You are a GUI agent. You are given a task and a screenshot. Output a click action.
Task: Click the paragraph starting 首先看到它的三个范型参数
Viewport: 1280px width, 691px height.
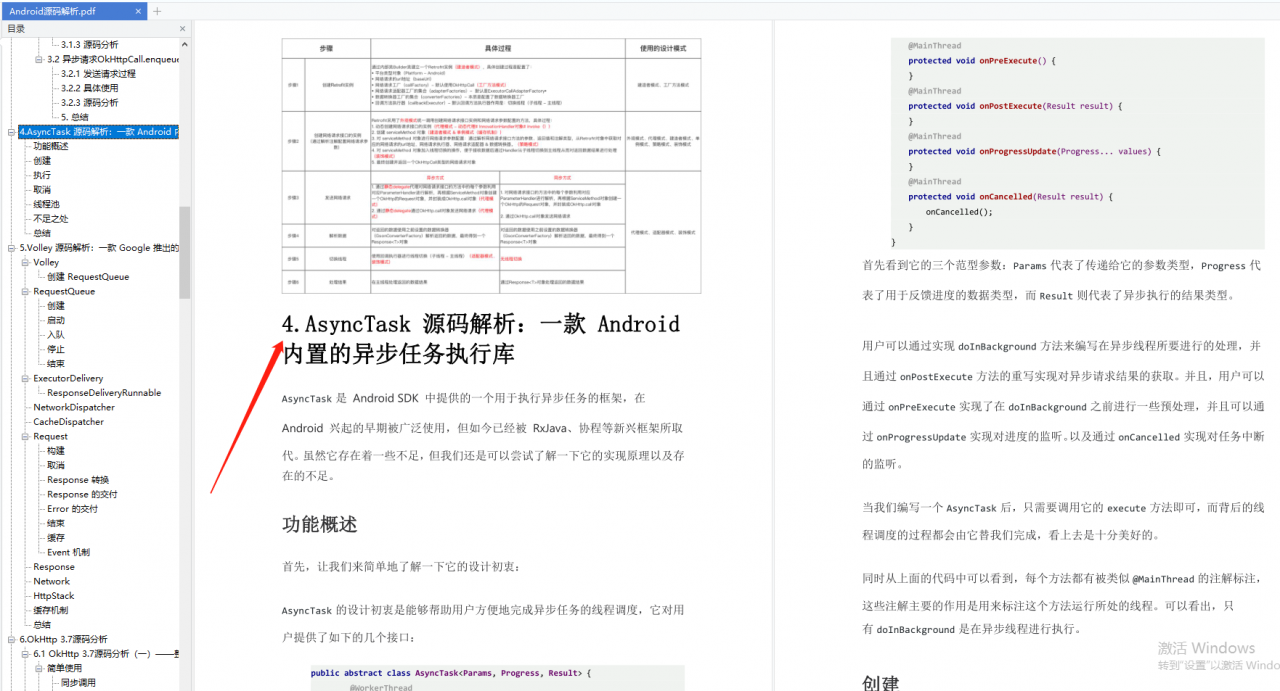point(1062,281)
